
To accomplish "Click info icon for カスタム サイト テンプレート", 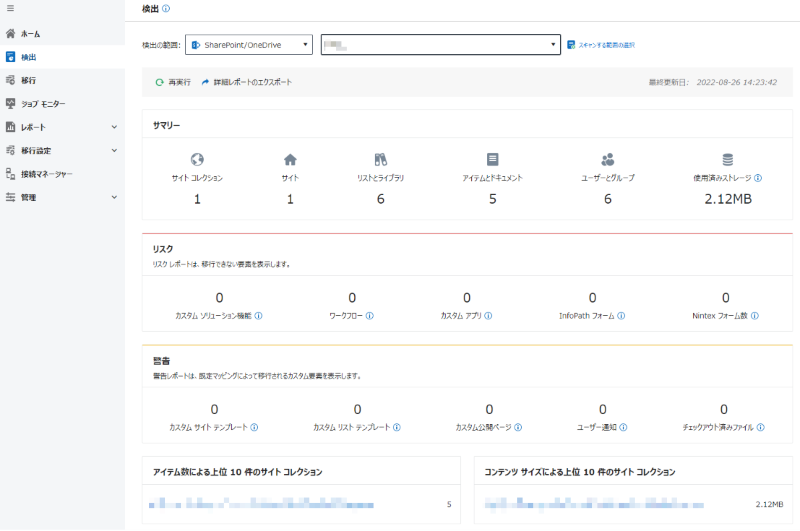I will 255,427.
